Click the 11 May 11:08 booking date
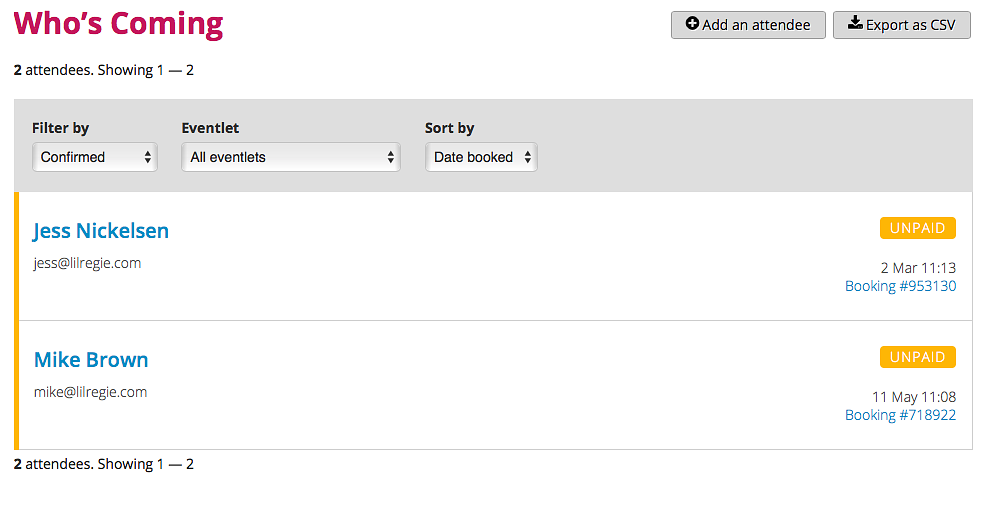 point(914,397)
